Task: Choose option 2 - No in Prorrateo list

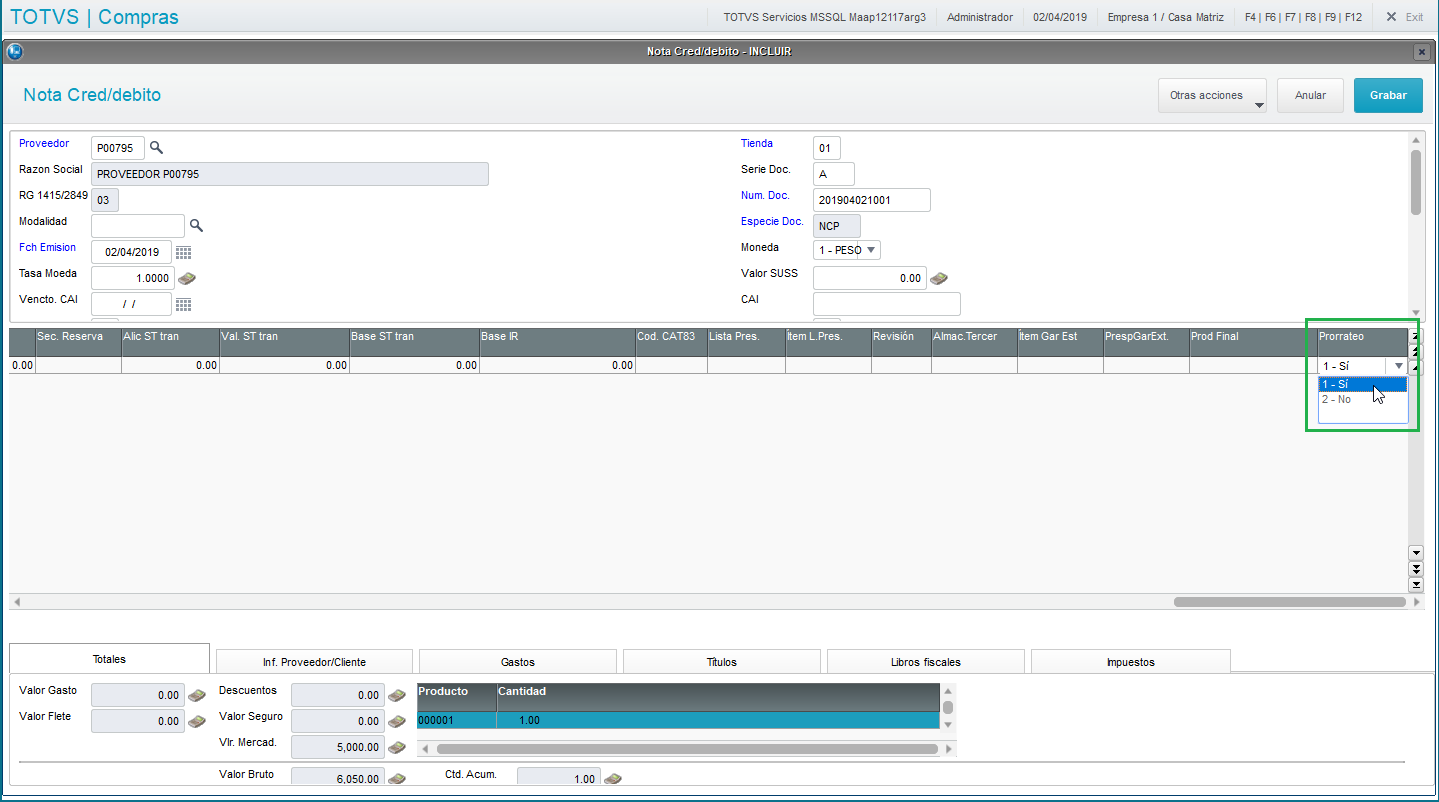Action: [1363, 399]
